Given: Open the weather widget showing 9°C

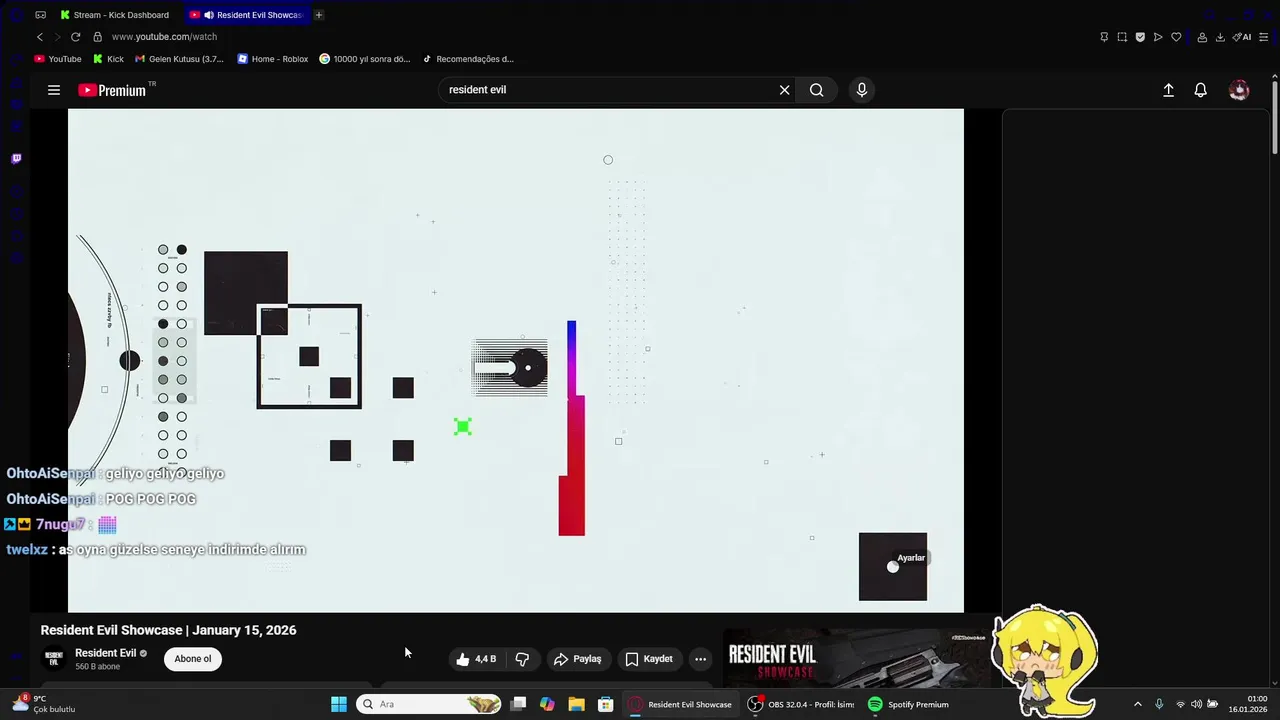Looking at the screenshot, I should tap(44, 704).
